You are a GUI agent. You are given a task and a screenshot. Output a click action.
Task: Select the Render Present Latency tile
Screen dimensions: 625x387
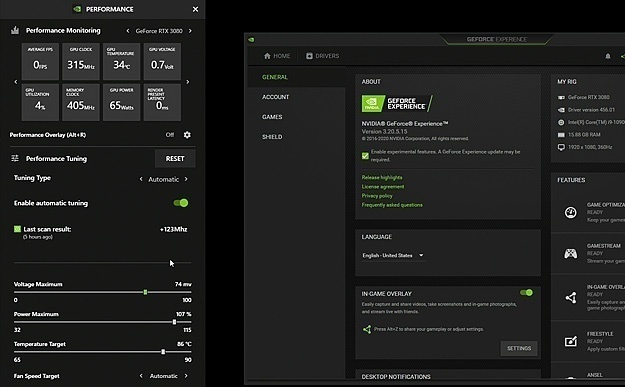click(162, 102)
